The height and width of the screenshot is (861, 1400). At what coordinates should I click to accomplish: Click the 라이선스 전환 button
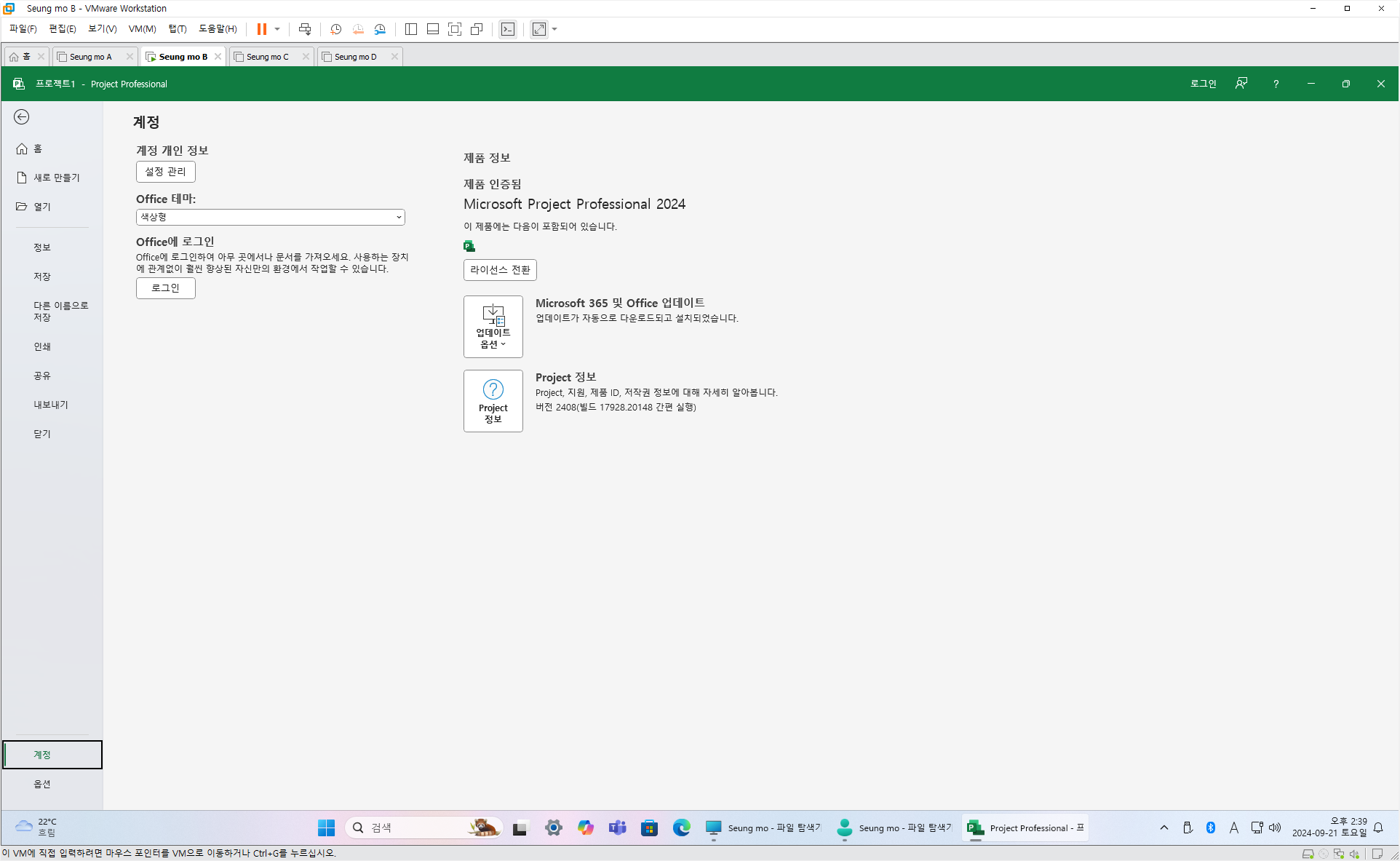click(x=500, y=270)
